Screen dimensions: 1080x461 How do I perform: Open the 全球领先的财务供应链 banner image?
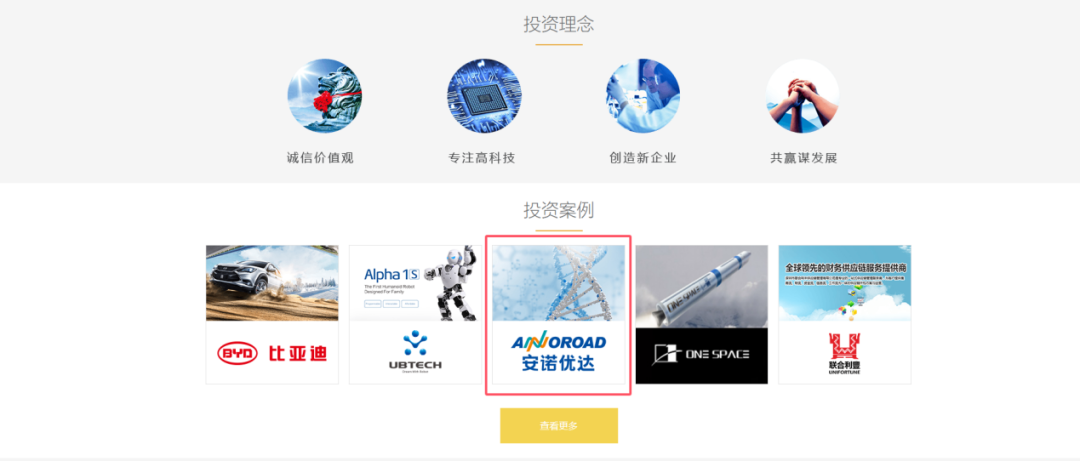(844, 283)
